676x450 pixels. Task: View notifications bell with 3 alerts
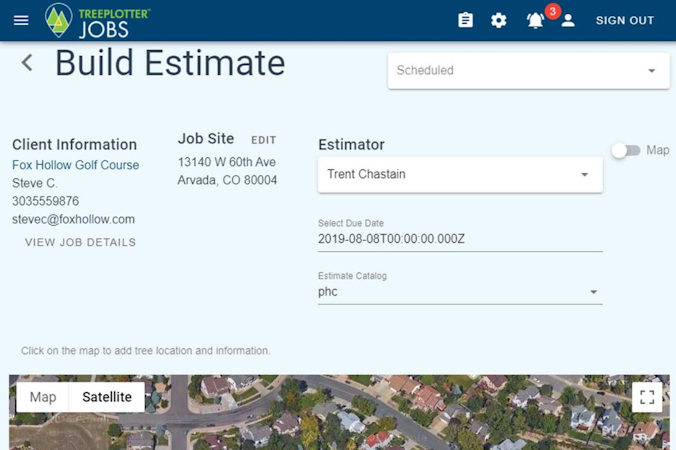click(535, 20)
